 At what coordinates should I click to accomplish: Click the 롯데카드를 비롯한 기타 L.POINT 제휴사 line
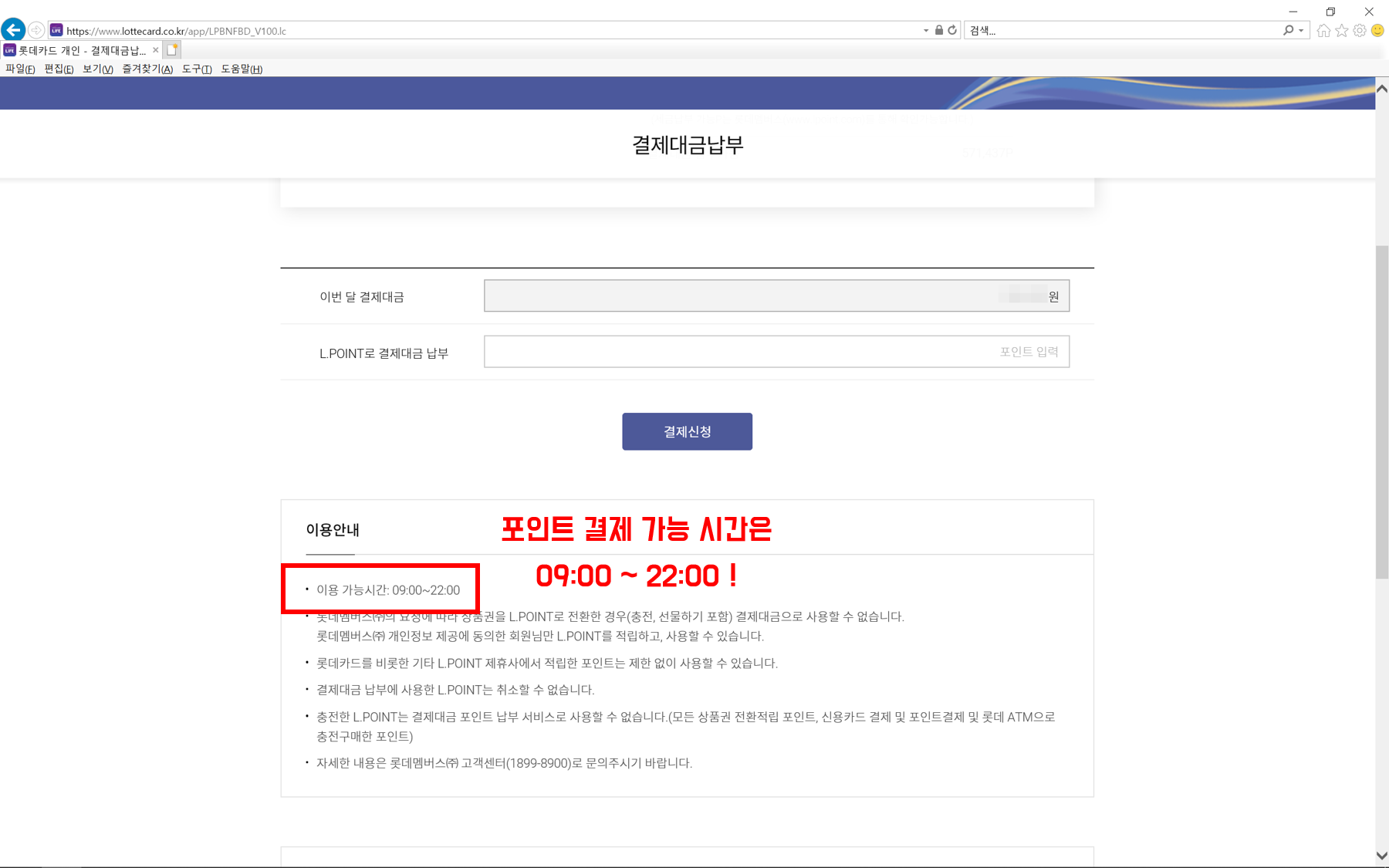(x=547, y=664)
